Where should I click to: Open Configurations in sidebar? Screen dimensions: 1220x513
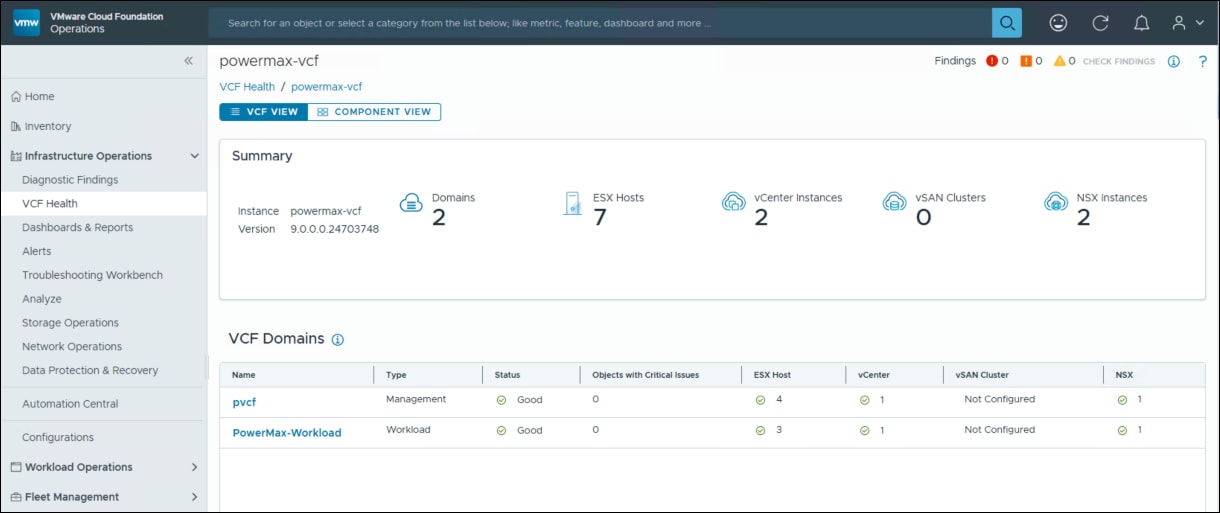coord(58,437)
